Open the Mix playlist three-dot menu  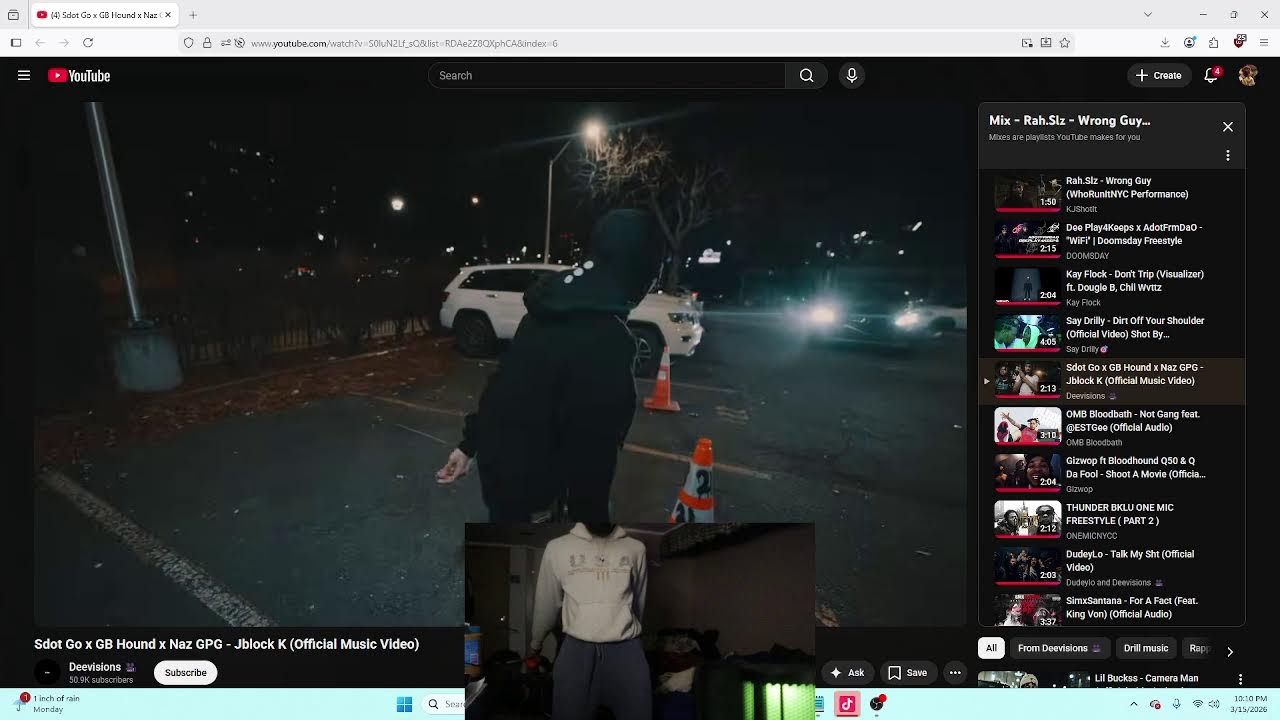[1228, 156]
